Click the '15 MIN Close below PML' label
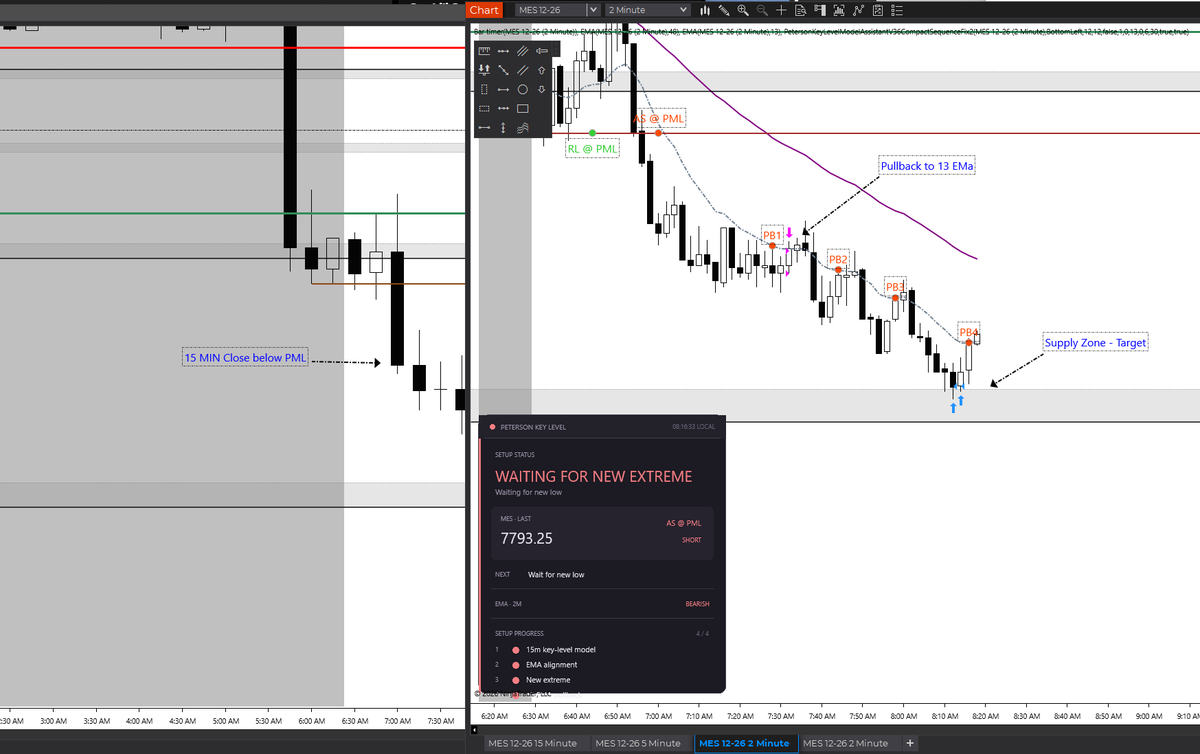The height and width of the screenshot is (754, 1200). click(245, 357)
